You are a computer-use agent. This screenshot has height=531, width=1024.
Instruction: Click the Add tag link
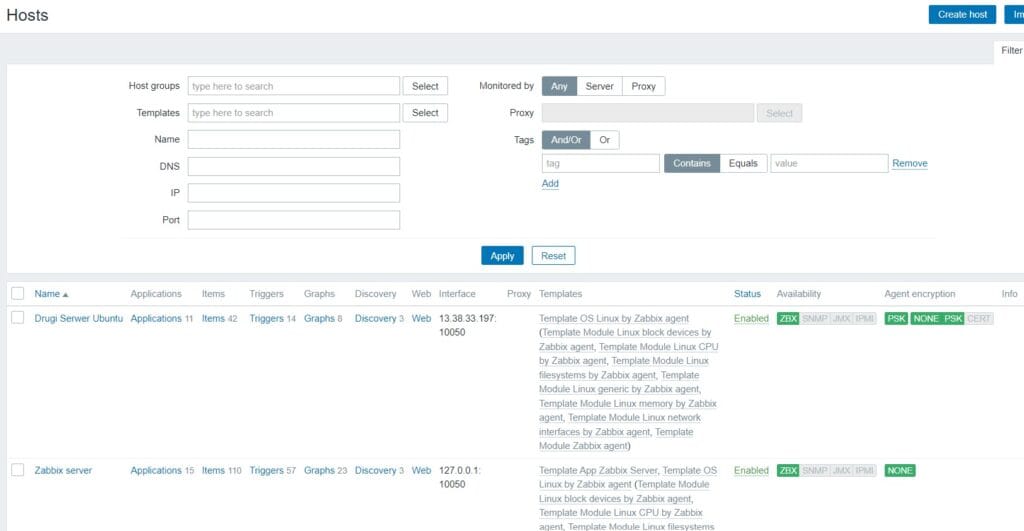pyautogui.click(x=550, y=184)
